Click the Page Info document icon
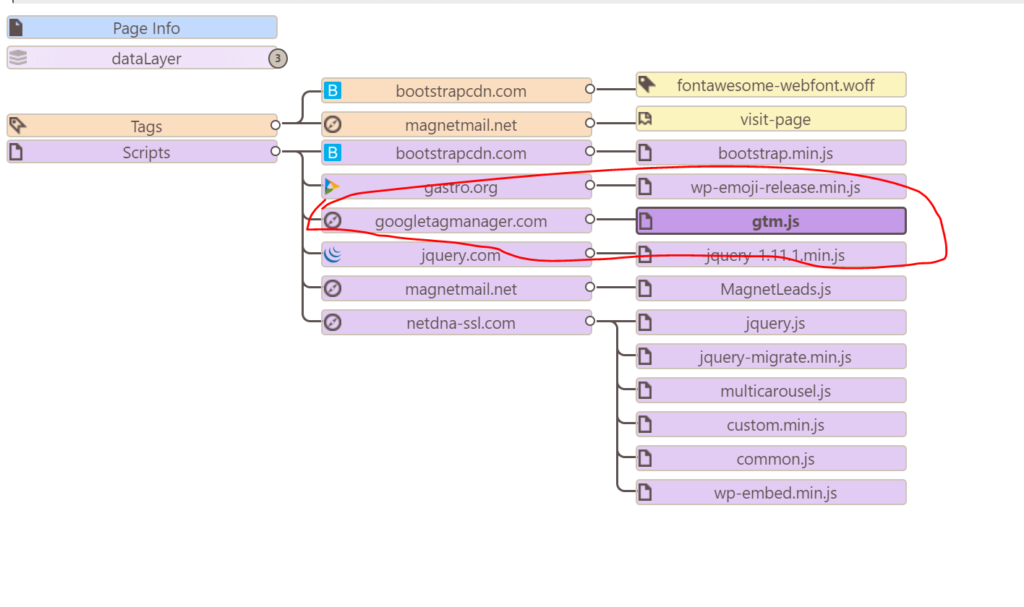This screenshot has height=607, width=1024. point(16,27)
